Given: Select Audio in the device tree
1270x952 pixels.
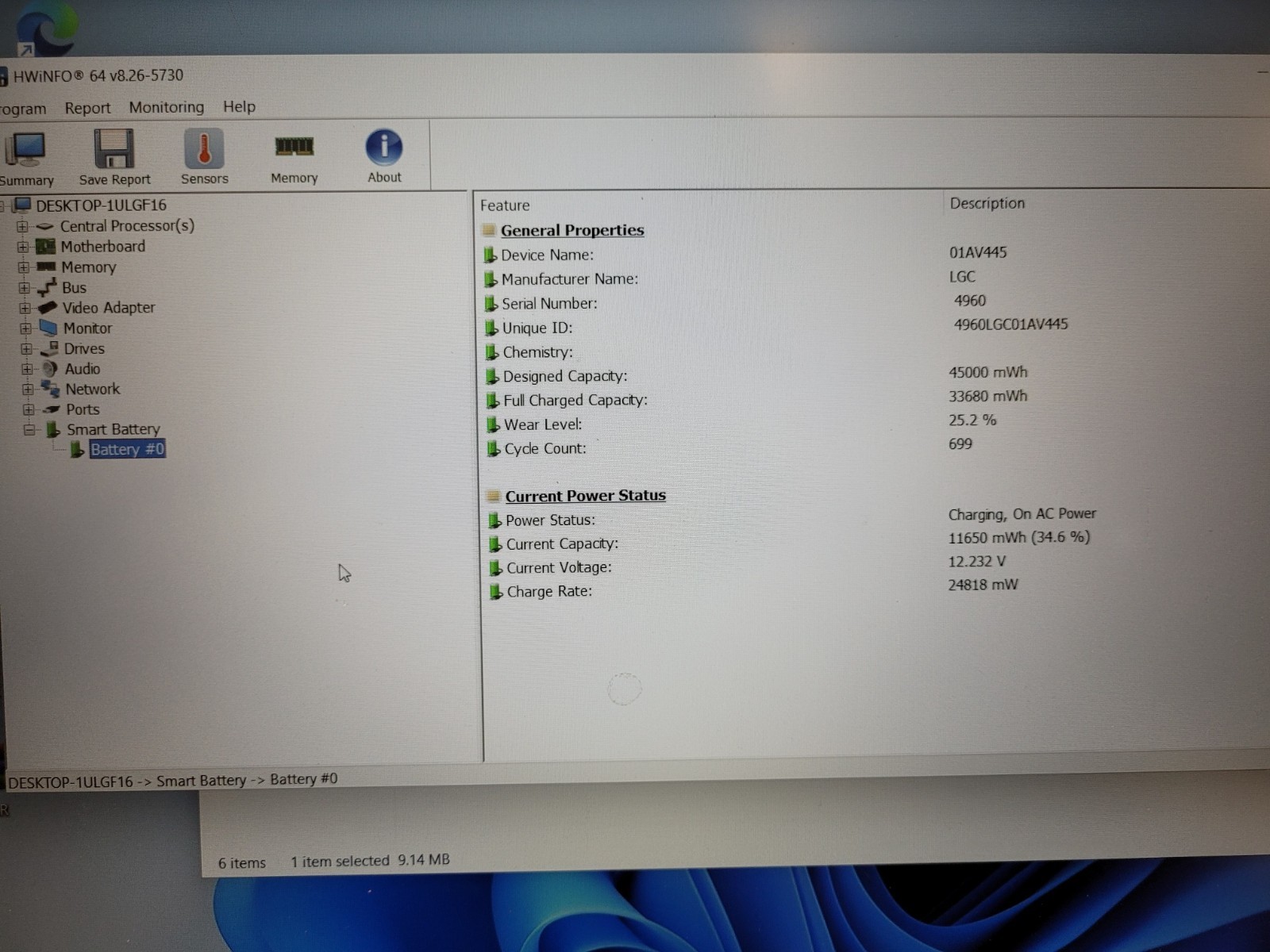Looking at the screenshot, I should (x=83, y=369).
